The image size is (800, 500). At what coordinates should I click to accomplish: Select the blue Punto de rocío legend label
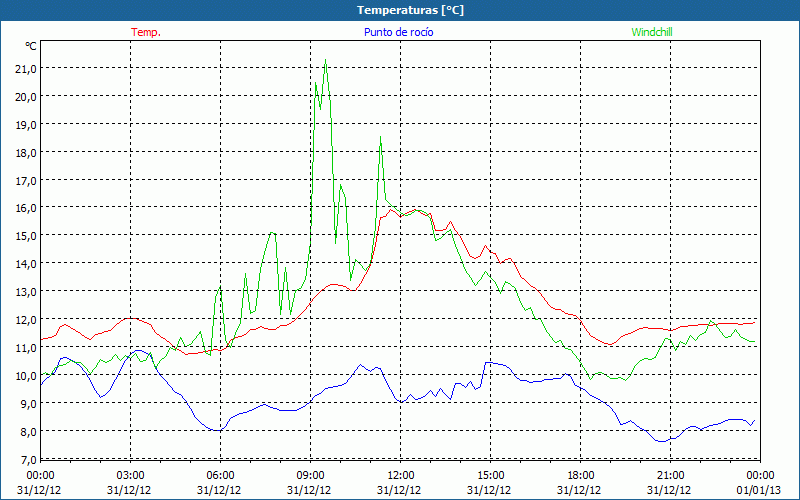pyautogui.click(x=398, y=32)
